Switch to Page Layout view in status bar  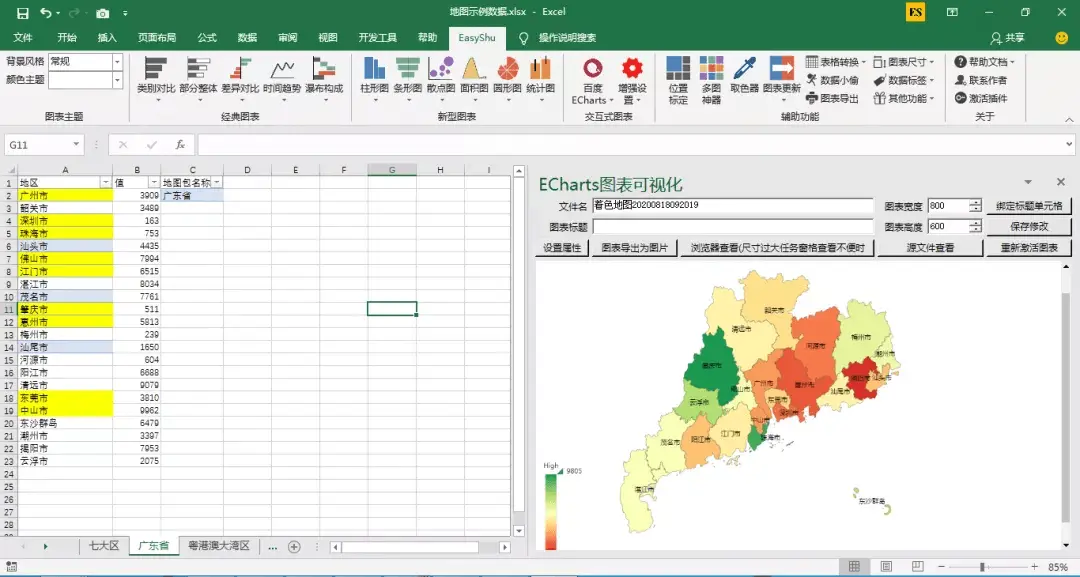click(x=886, y=567)
